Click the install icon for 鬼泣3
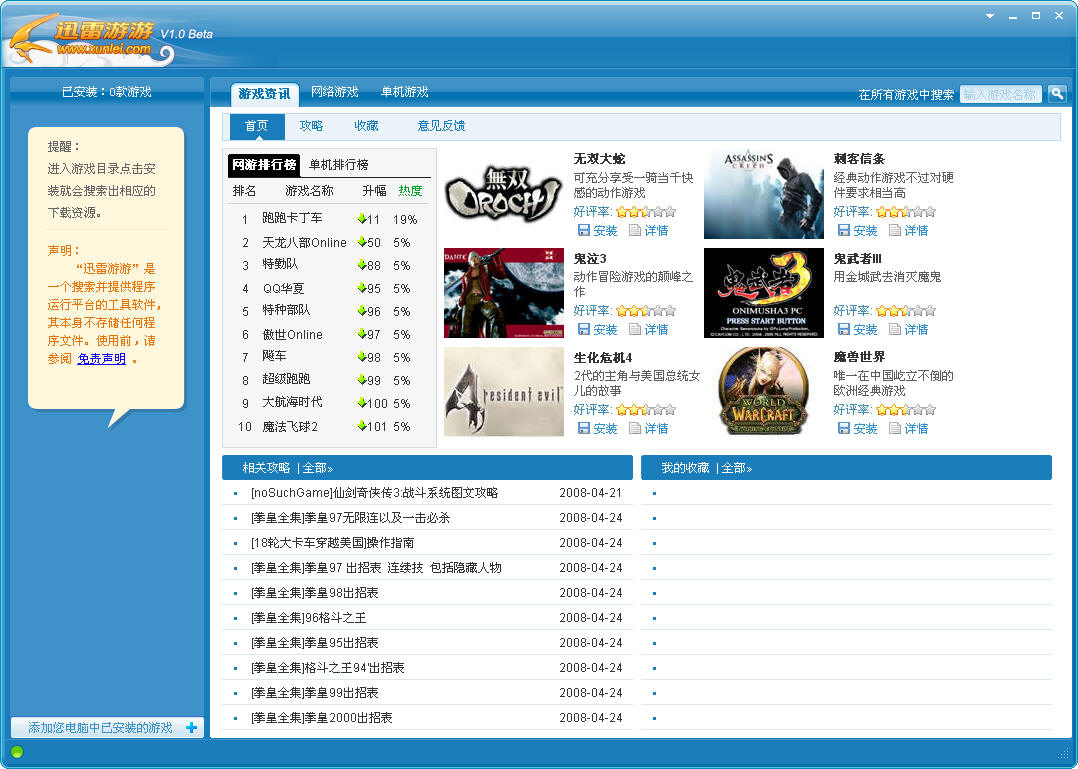Image resolution: width=1078 pixels, height=769 pixels. [584, 330]
